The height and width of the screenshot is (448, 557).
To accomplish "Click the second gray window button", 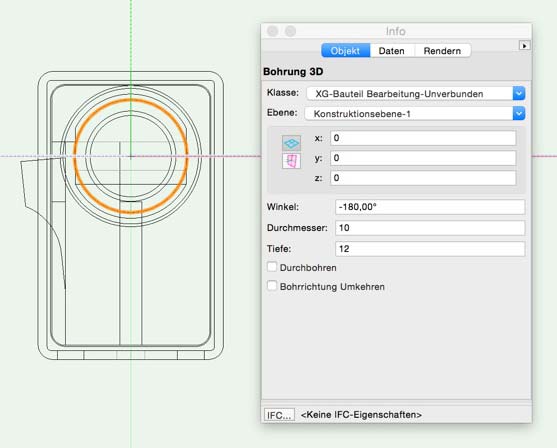I will (x=290, y=31).
